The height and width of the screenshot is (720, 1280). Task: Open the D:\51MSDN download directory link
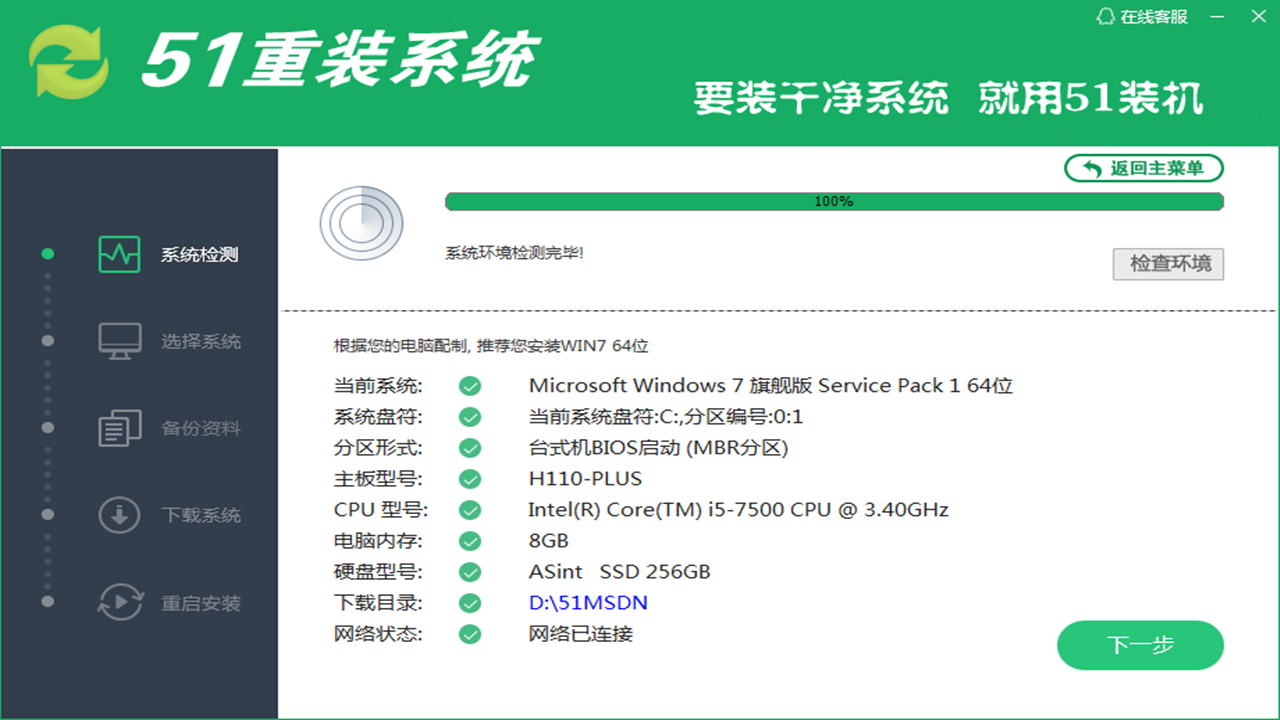pos(588,603)
